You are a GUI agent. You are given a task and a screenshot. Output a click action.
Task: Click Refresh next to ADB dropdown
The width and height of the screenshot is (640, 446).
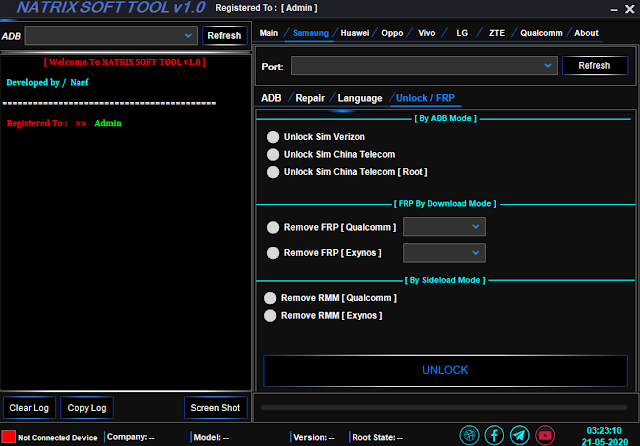224,36
